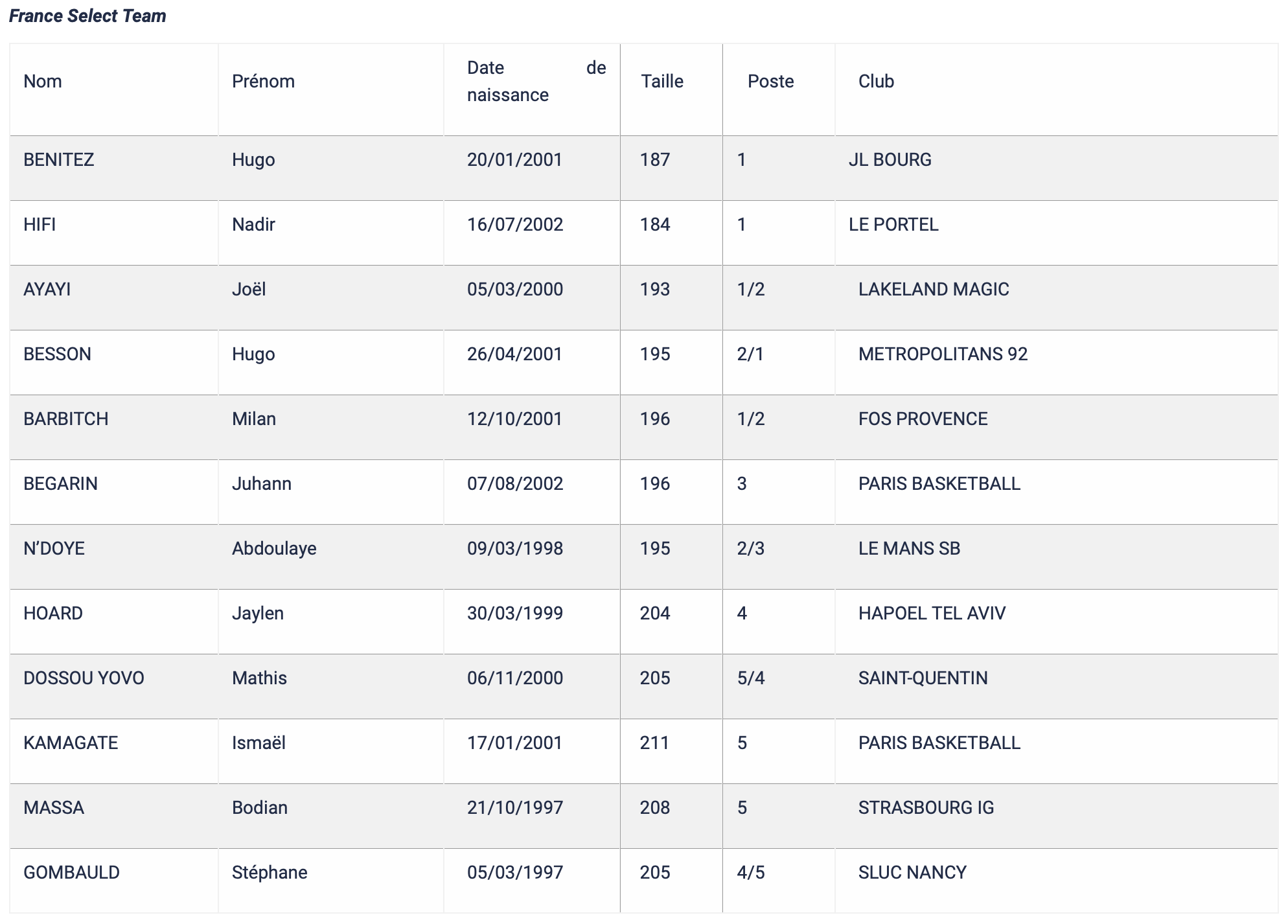This screenshot has width=1288, height=924.
Task: Click the HAPOEL TEL AVIV cell
Action: click(932, 614)
